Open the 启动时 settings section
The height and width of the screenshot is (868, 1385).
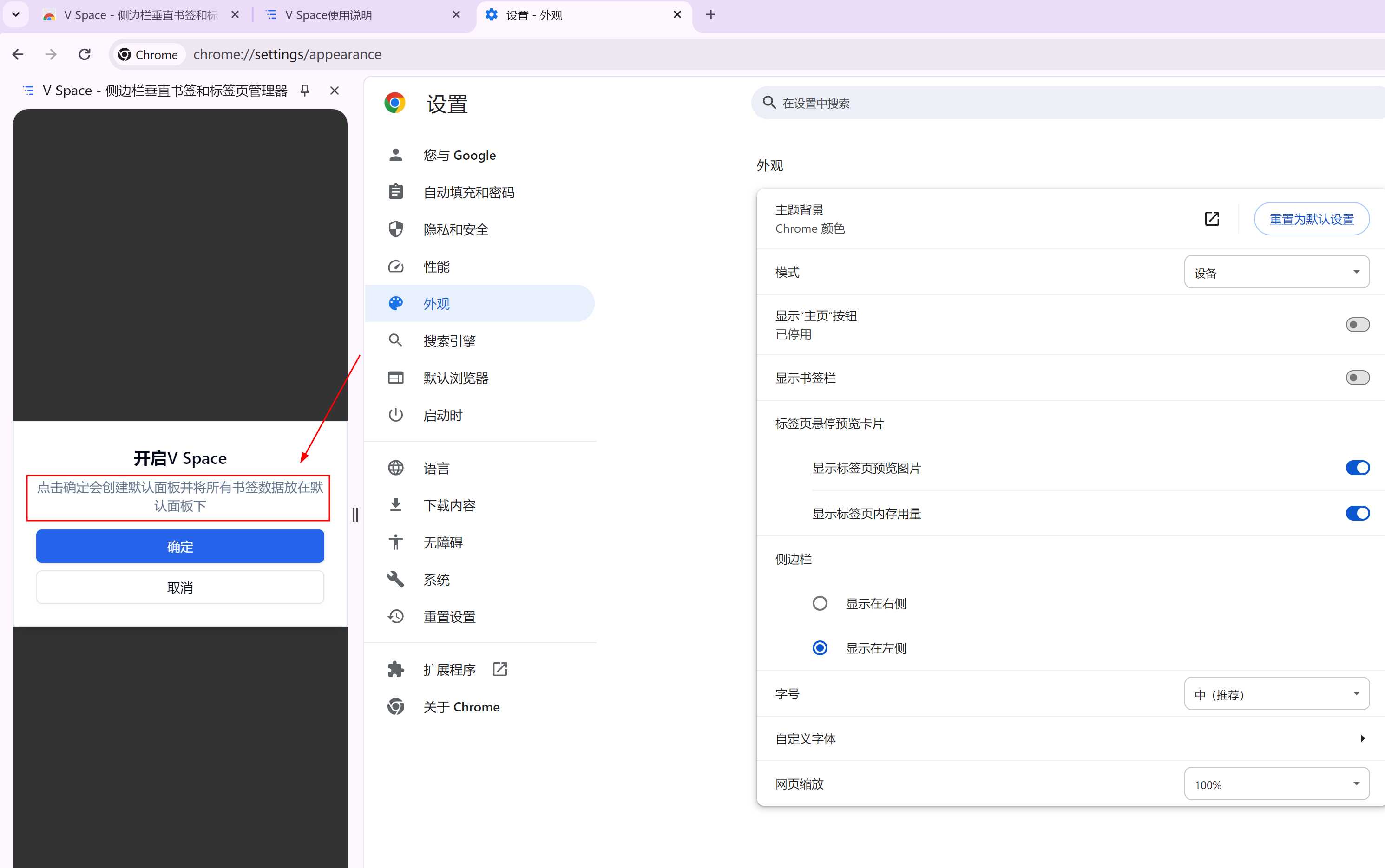tap(442, 415)
